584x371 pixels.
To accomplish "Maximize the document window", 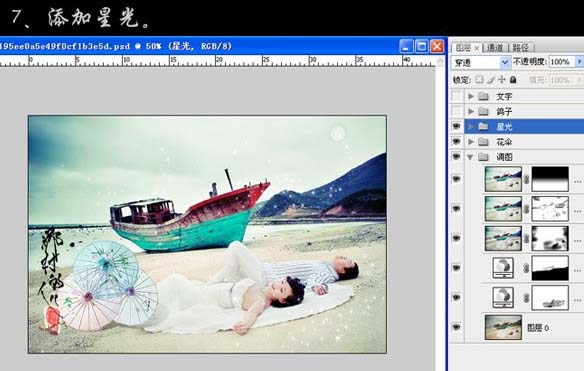I will pos(422,47).
